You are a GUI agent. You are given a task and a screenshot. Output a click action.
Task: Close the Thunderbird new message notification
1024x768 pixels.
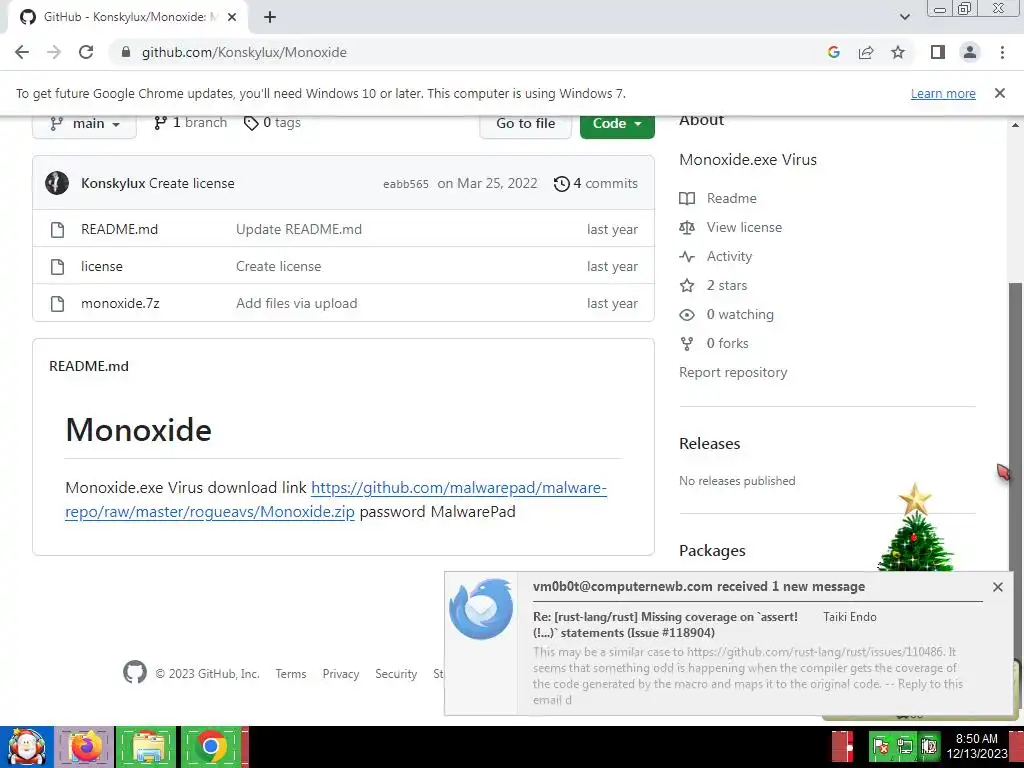[x=997, y=587]
